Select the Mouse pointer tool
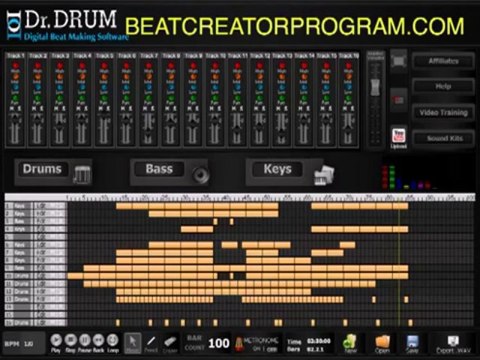 133,343
